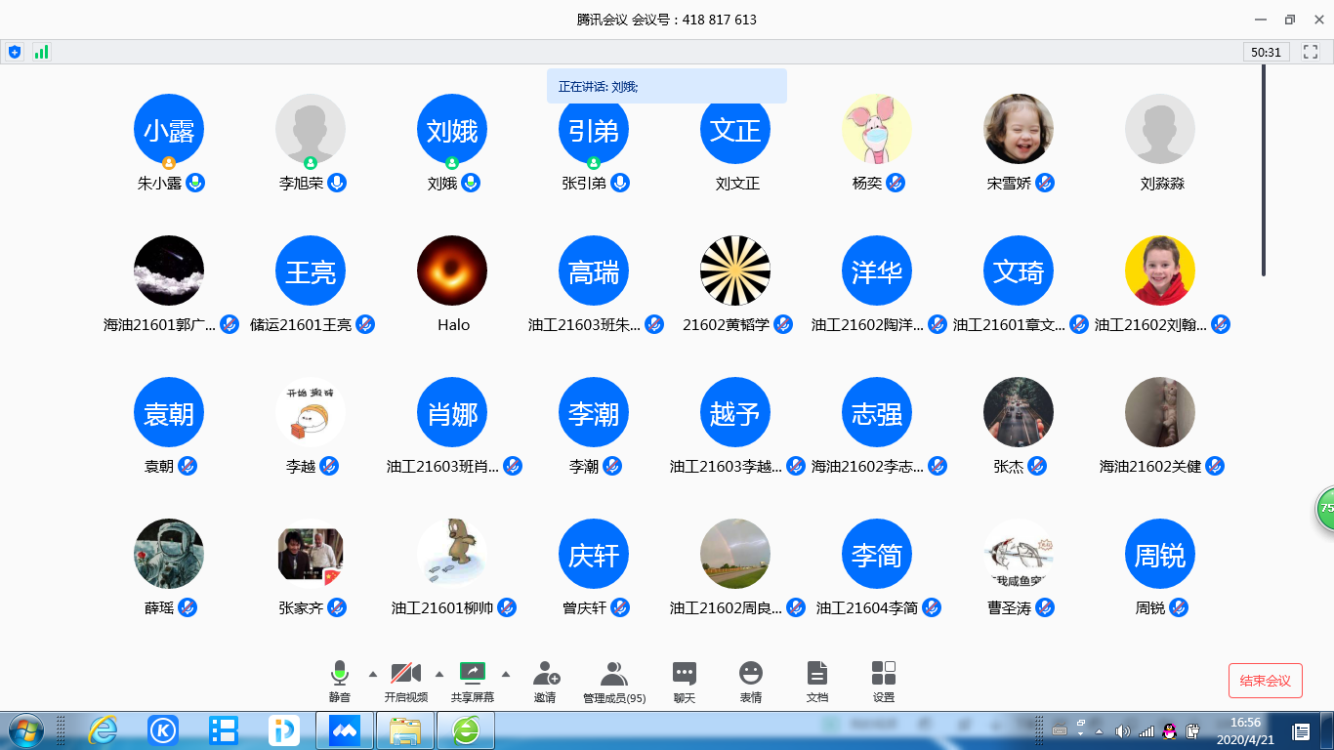Open the 表情 emoji icon
This screenshot has height=750, width=1334.
pyautogui.click(x=750, y=681)
